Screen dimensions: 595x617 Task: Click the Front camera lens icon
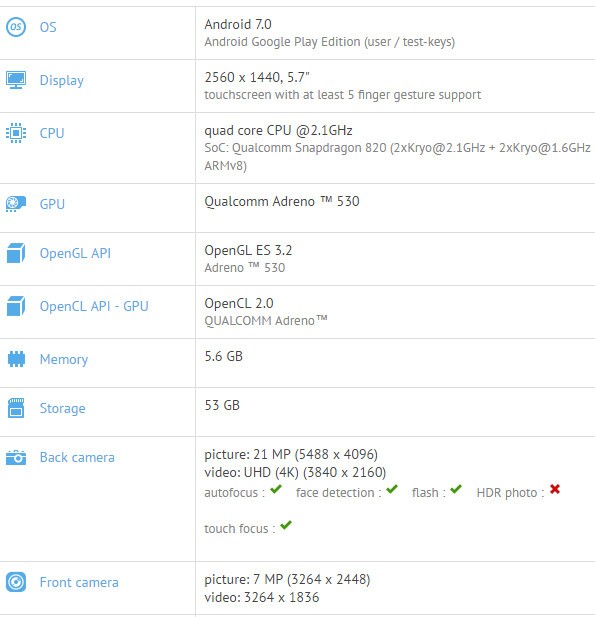(16, 582)
